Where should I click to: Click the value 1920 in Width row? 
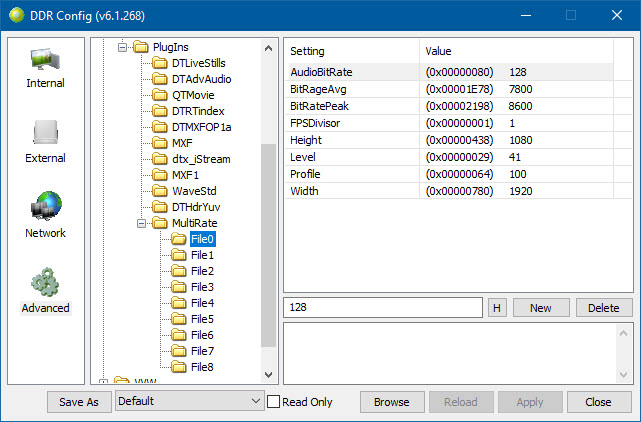(520, 191)
